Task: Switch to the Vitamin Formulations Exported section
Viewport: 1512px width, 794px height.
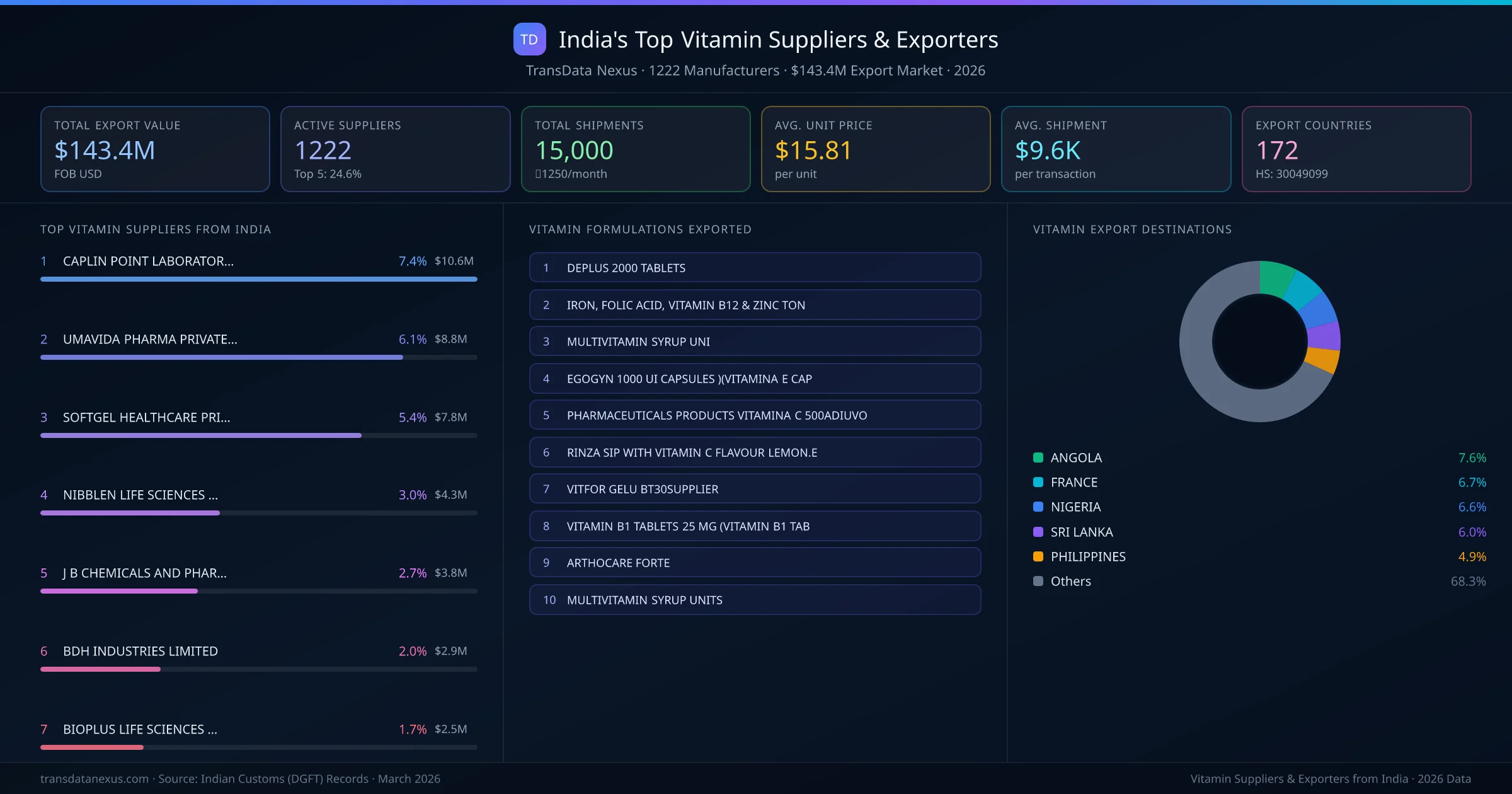Action: pyautogui.click(x=640, y=229)
